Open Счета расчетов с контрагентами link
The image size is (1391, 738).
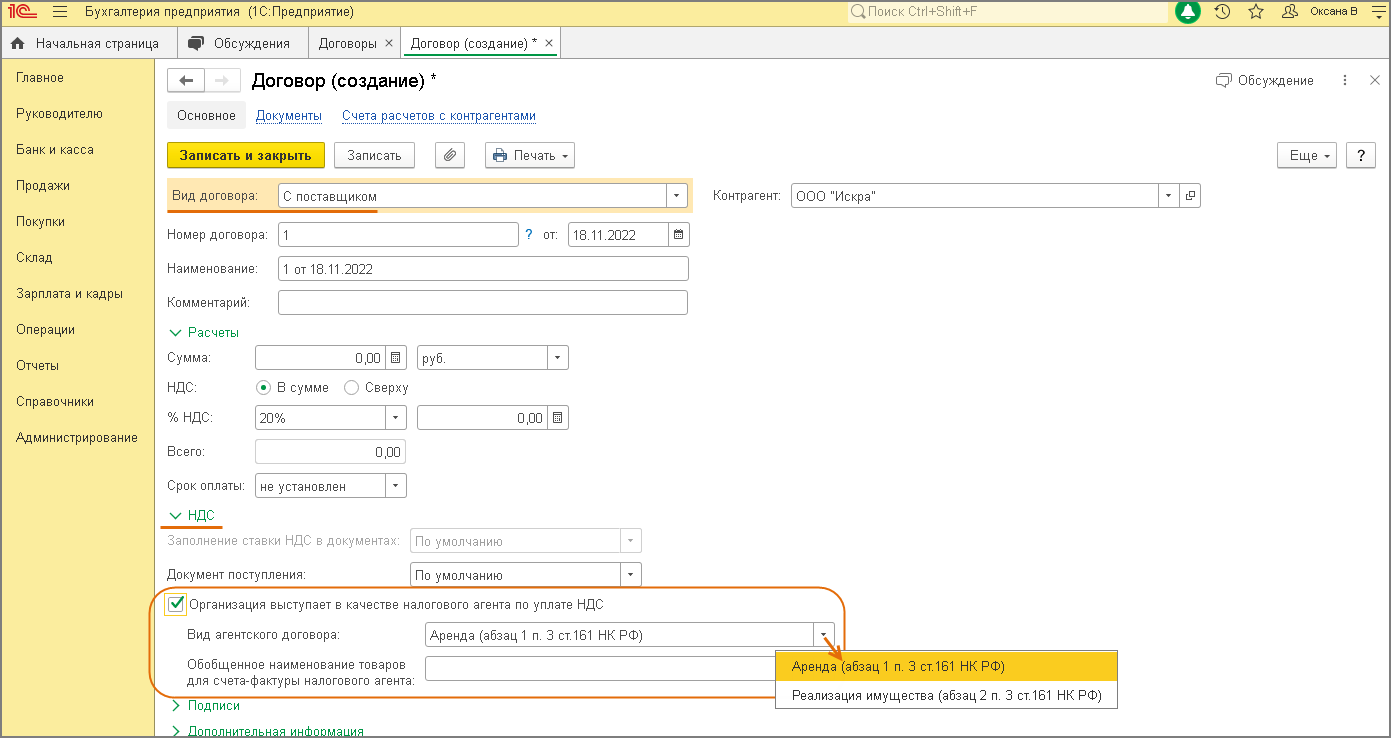click(439, 116)
